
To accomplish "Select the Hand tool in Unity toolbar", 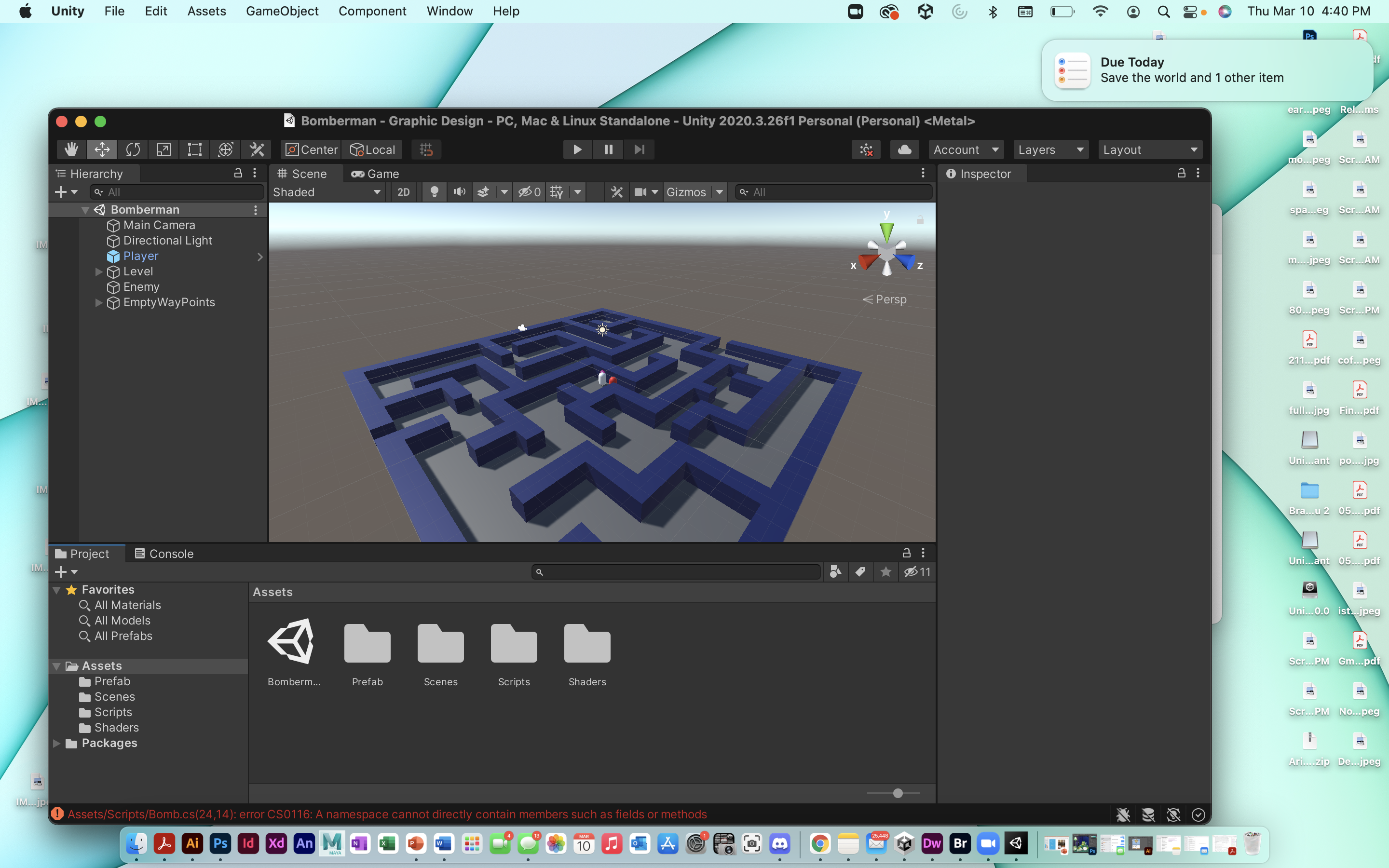I will (x=71, y=150).
